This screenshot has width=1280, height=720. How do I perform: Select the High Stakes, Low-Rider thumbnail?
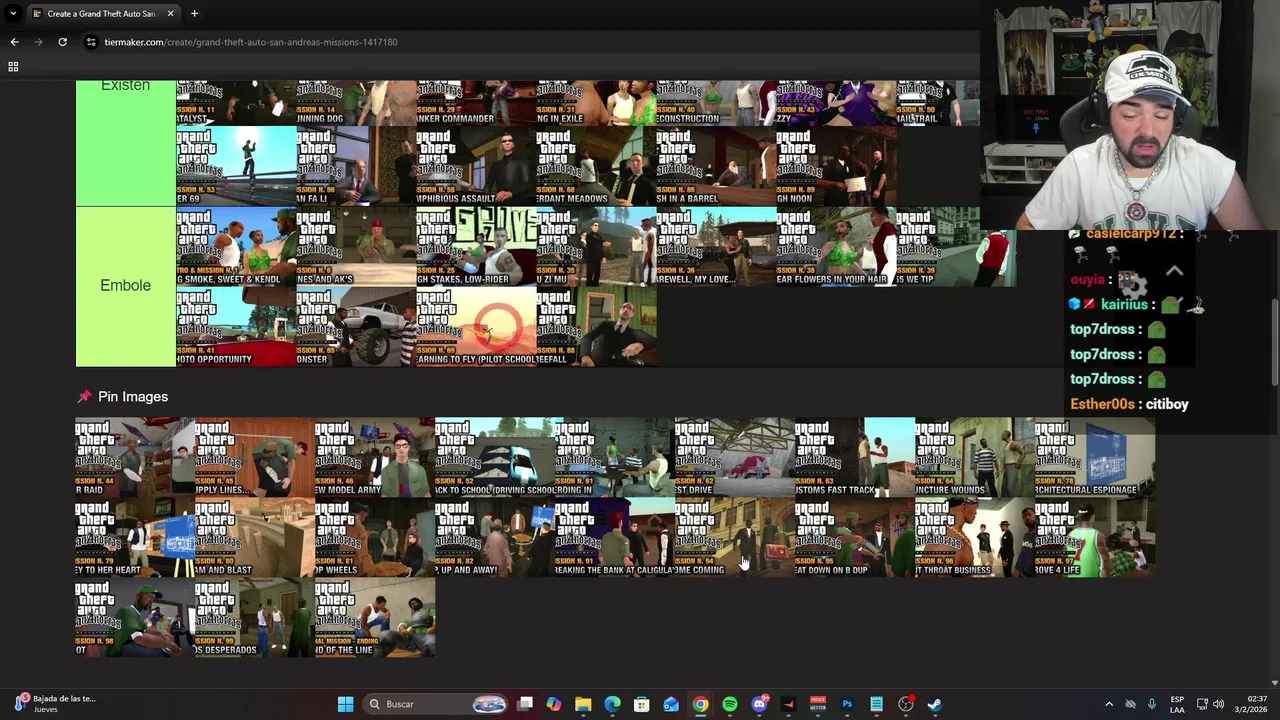click(476, 246)
